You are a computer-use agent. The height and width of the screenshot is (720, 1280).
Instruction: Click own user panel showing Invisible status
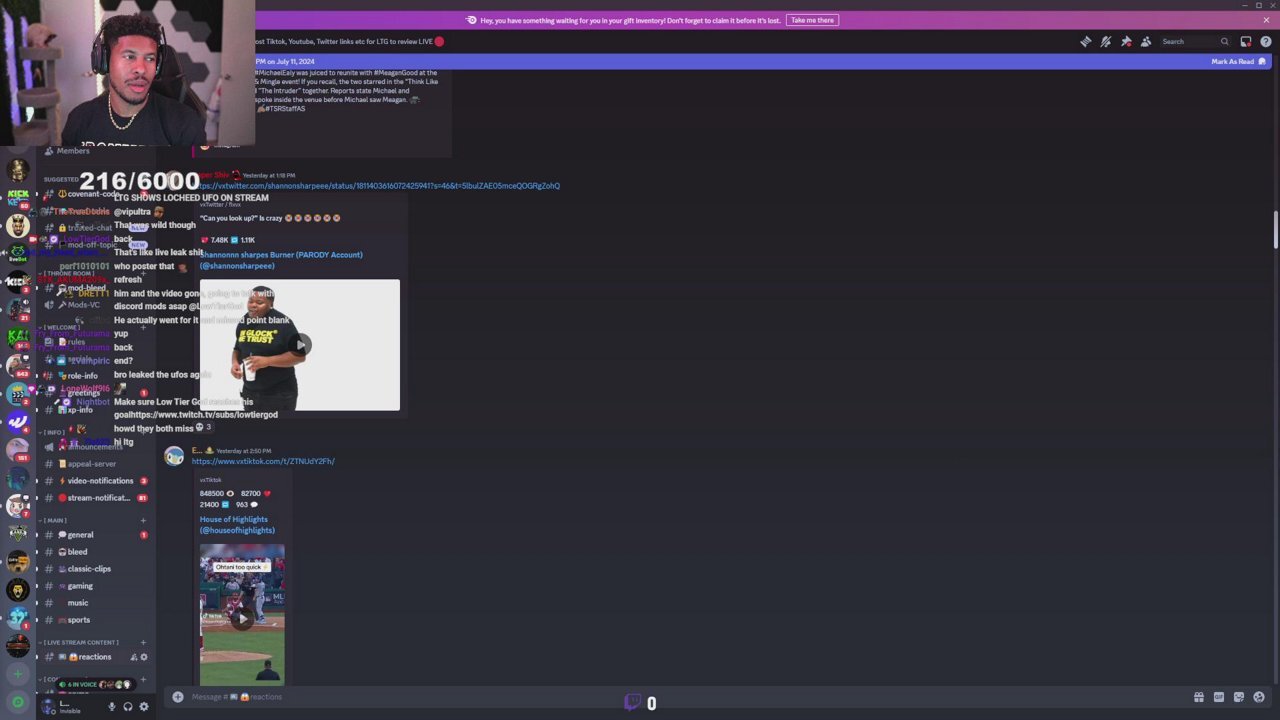pyautogui.click(x=70, y=706)
